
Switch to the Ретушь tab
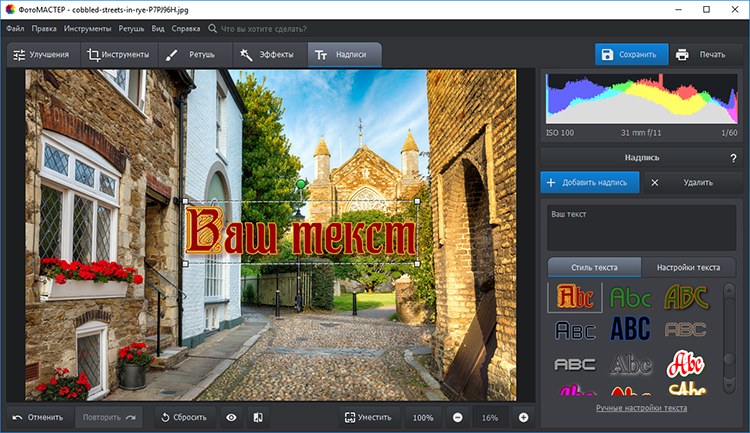tap(194, 55)
